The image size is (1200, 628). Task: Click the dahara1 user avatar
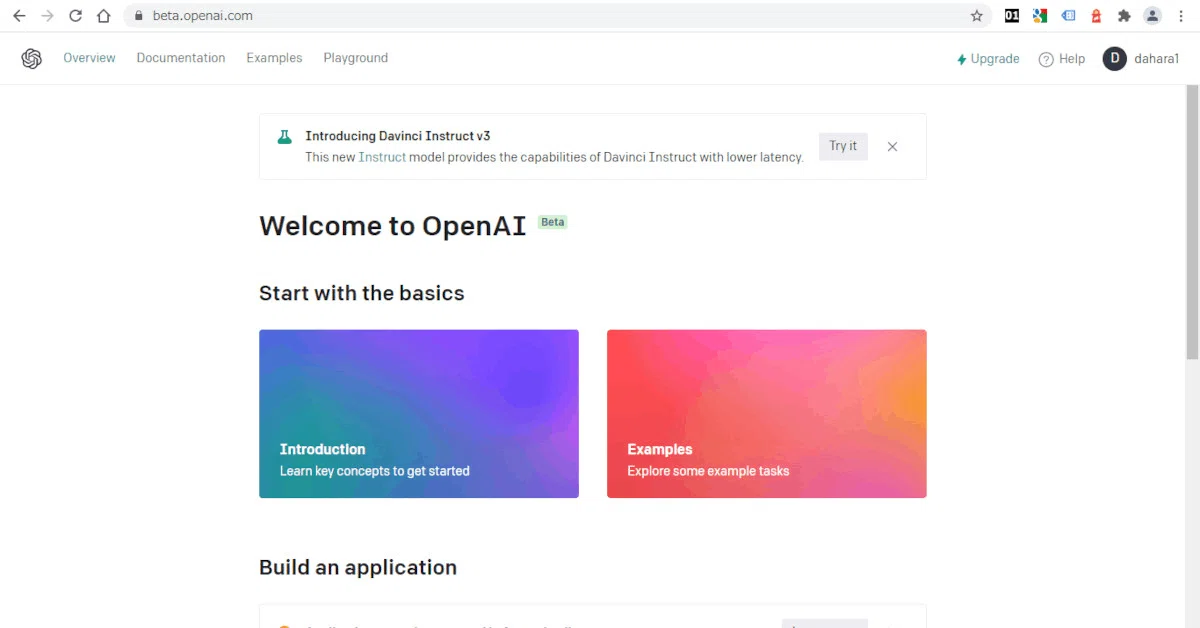(x=1114, y=59)
